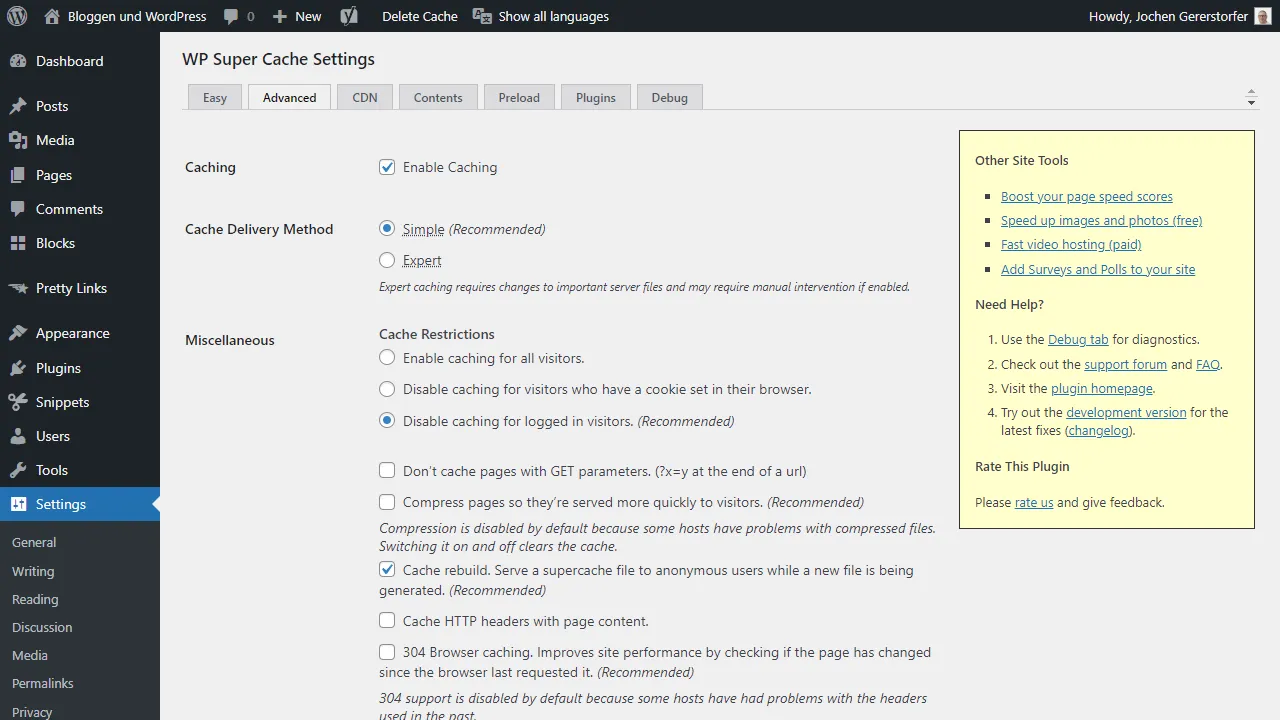
Task: Toggle the tab overflow arrows at right
Action: click(x=1251, y=97)
